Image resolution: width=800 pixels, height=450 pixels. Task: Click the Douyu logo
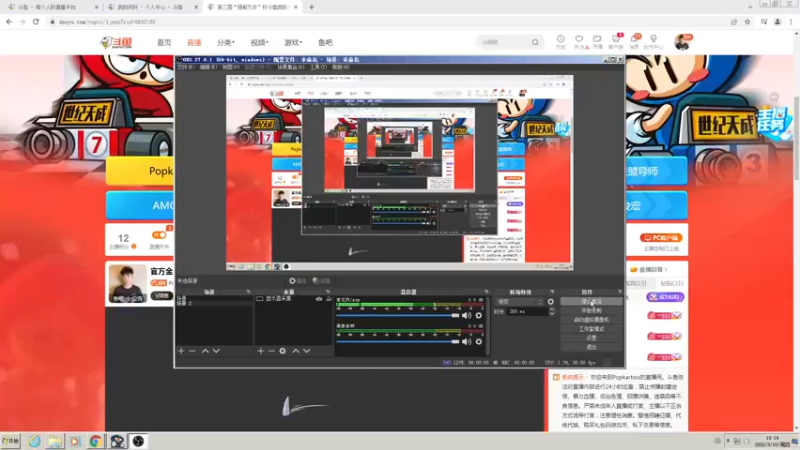[116, 42]
